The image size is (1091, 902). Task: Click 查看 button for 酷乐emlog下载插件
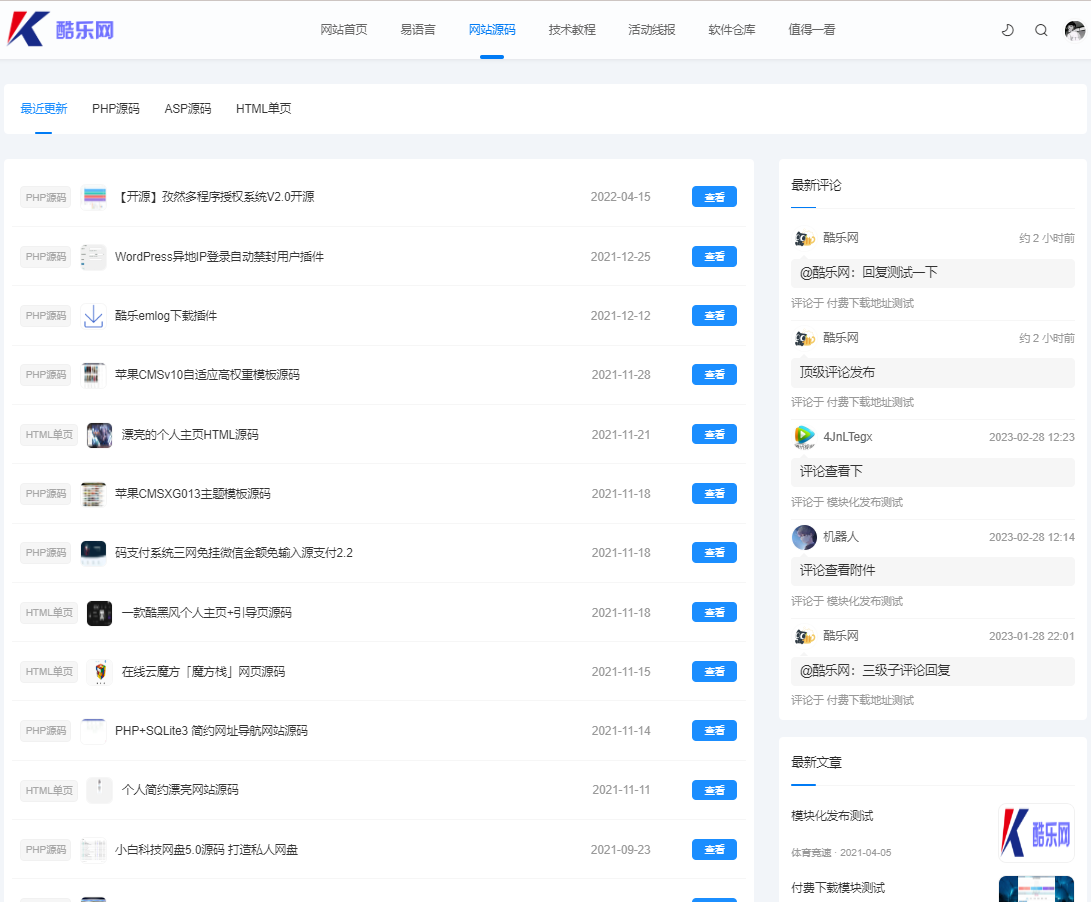tap(715, 315)
